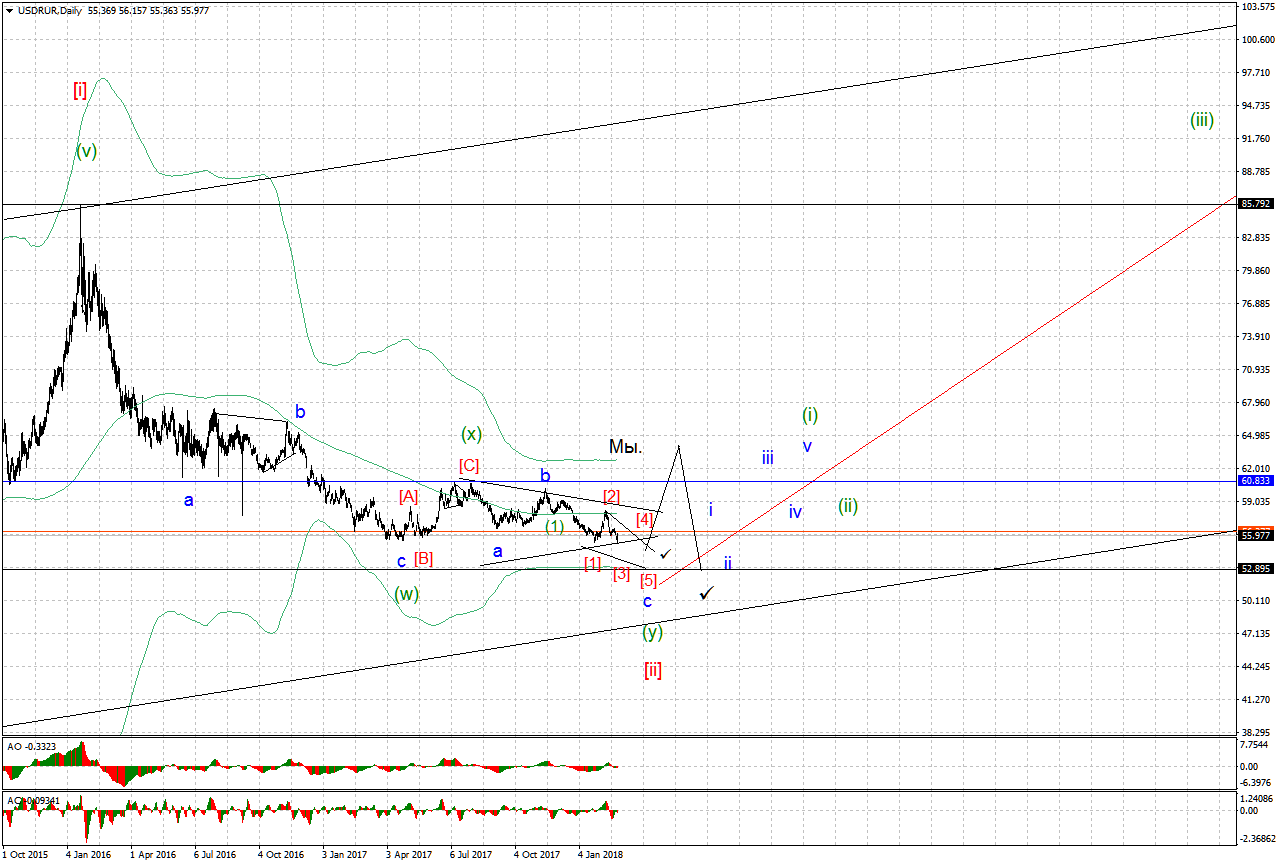This screenshot has width=1276, height=866.
Task: Click the 1.24086 AC scale value
Action: tap(1257, 799)
